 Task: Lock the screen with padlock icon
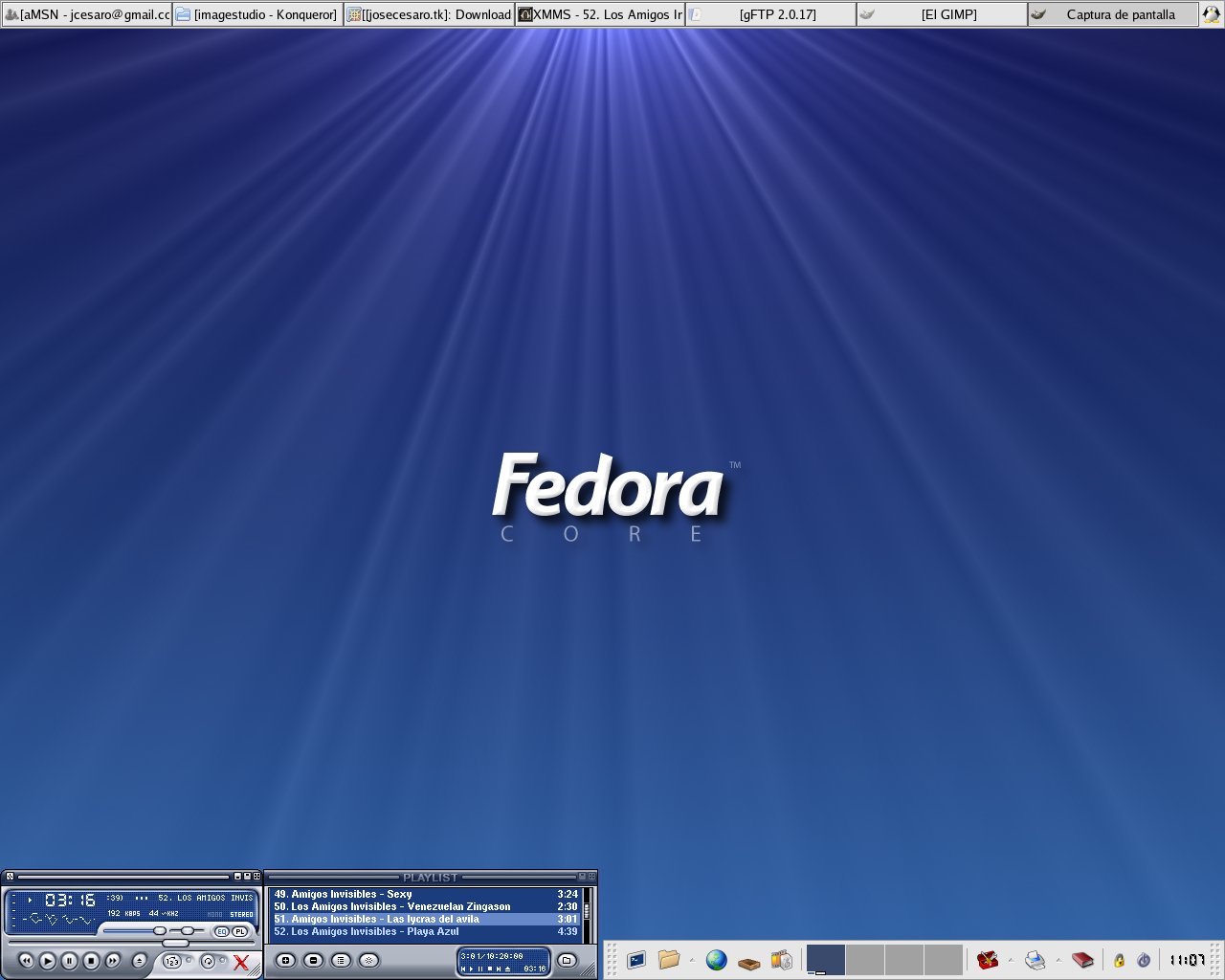pyautogui.click(x=1119, y=960)
